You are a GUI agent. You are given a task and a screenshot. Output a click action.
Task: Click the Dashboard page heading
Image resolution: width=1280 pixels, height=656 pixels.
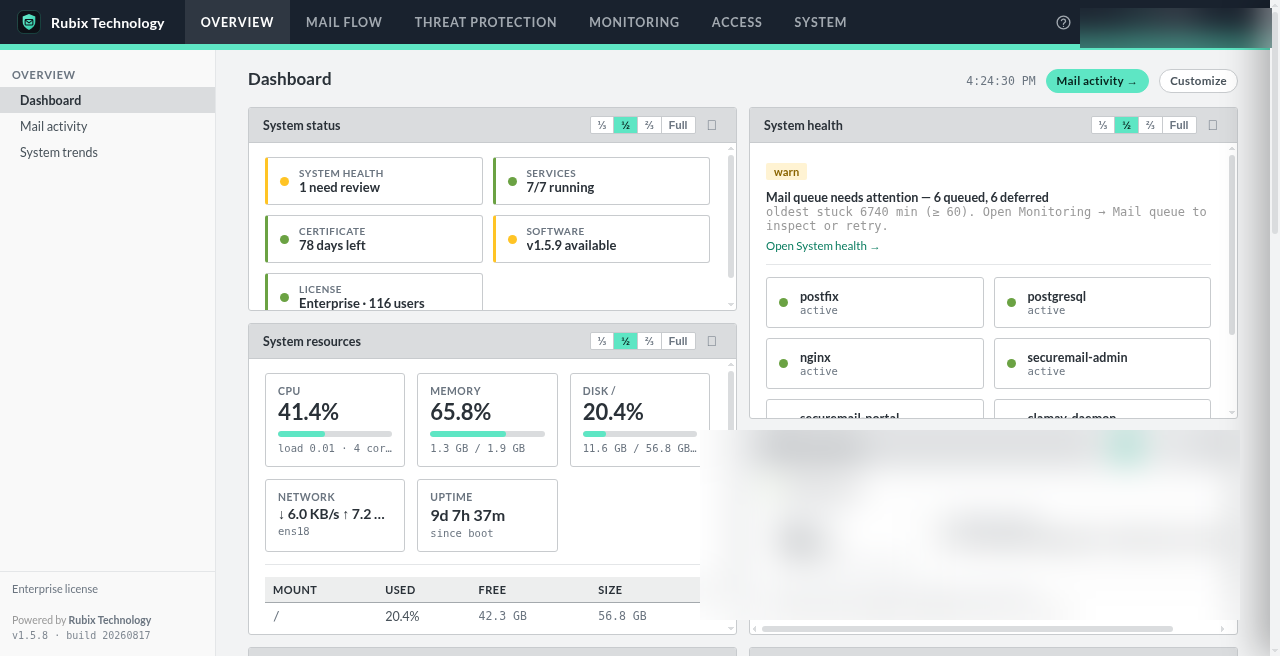[x=290, y=79]
